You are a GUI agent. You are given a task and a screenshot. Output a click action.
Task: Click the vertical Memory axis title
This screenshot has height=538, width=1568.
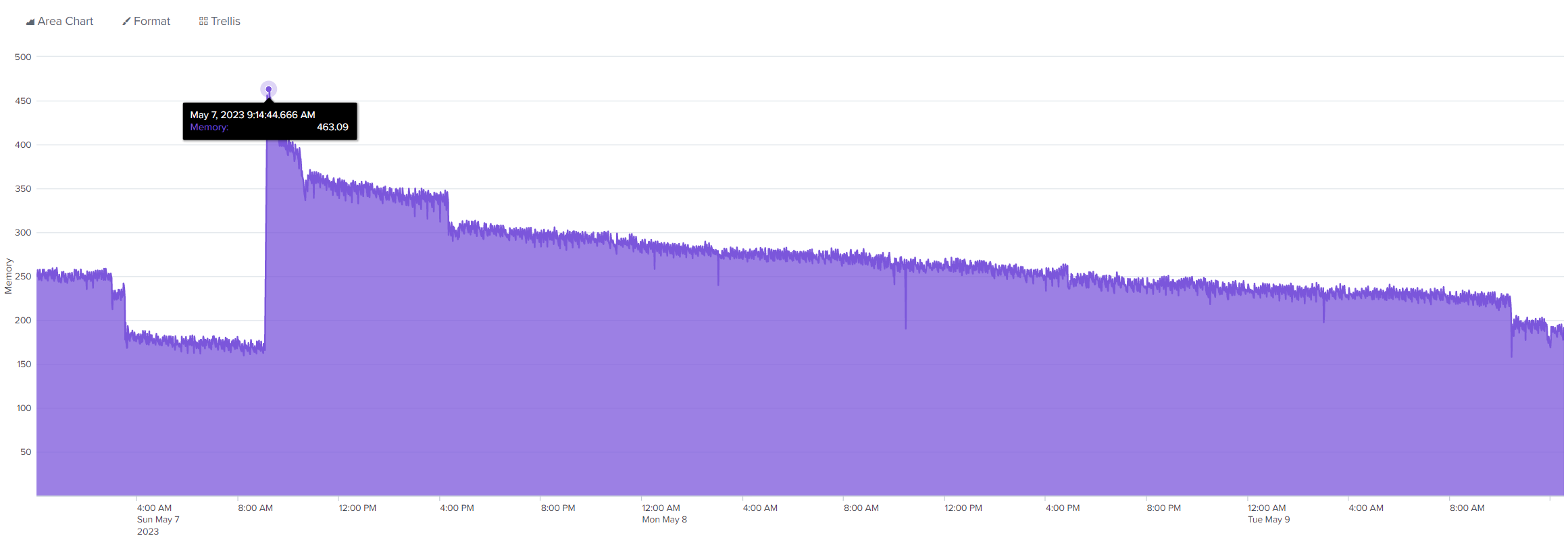[9, 276]
